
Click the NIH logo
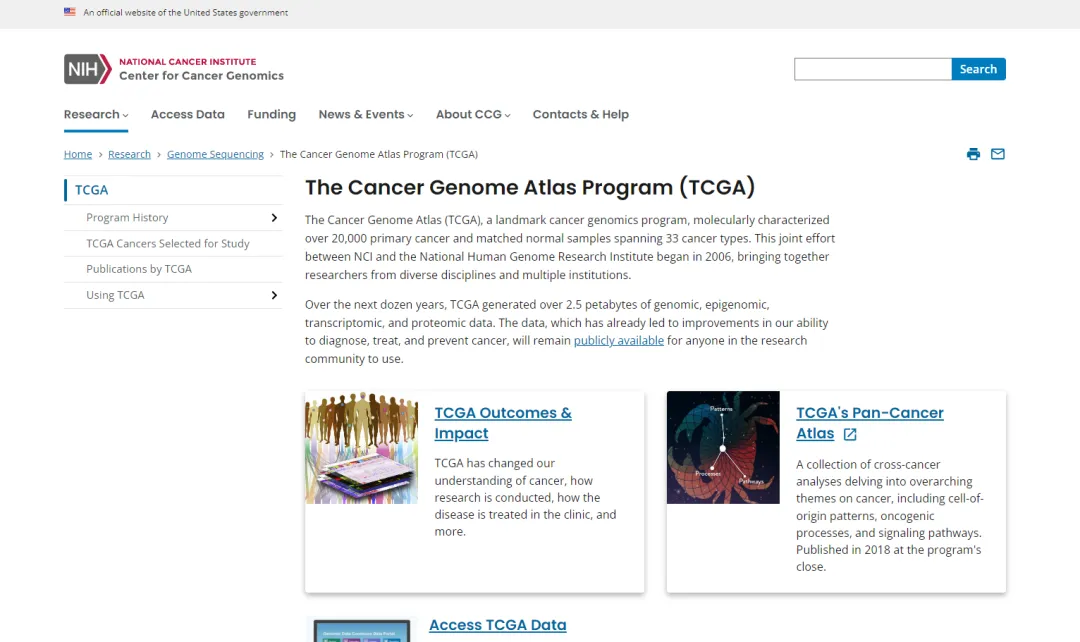[87, 69]
